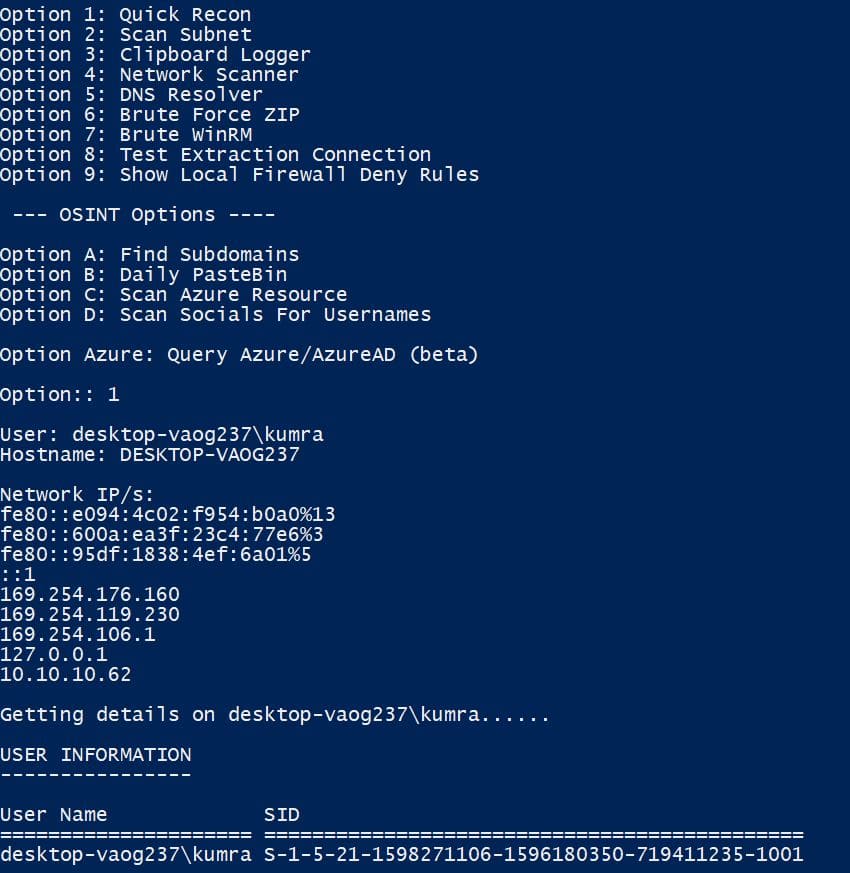850x873 pixels.
Task: Click the 'OSINT Options' header text
Action: point(137,215)
